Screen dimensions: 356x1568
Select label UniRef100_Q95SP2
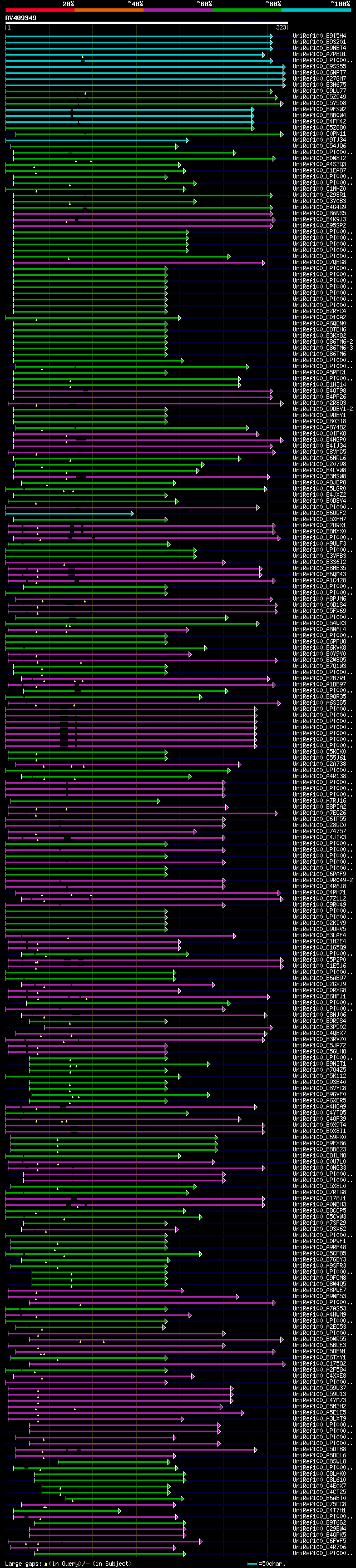pyautogui.click(x=319, y=225)
